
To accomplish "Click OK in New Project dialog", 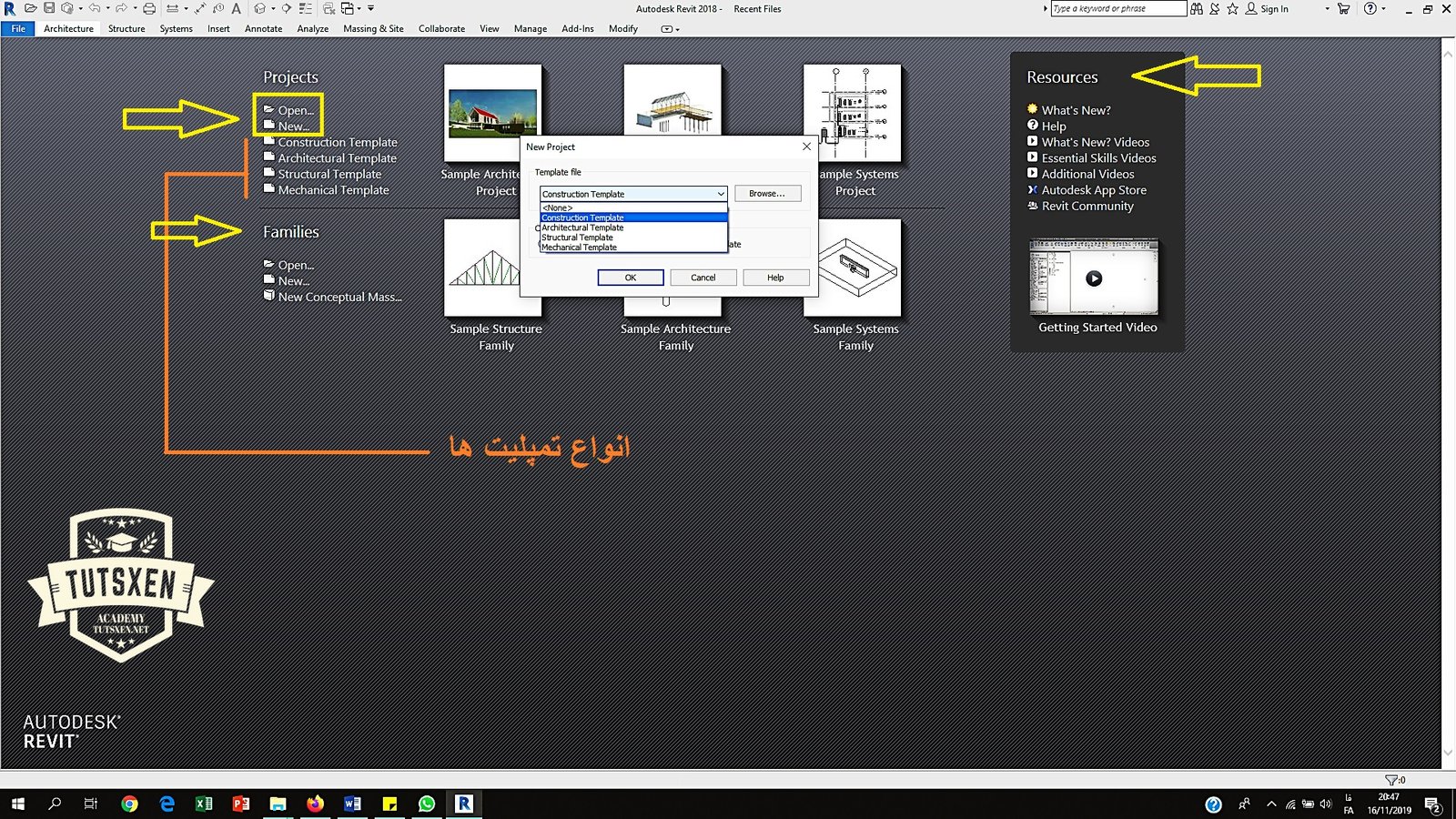I will click(x=631, y=278).
